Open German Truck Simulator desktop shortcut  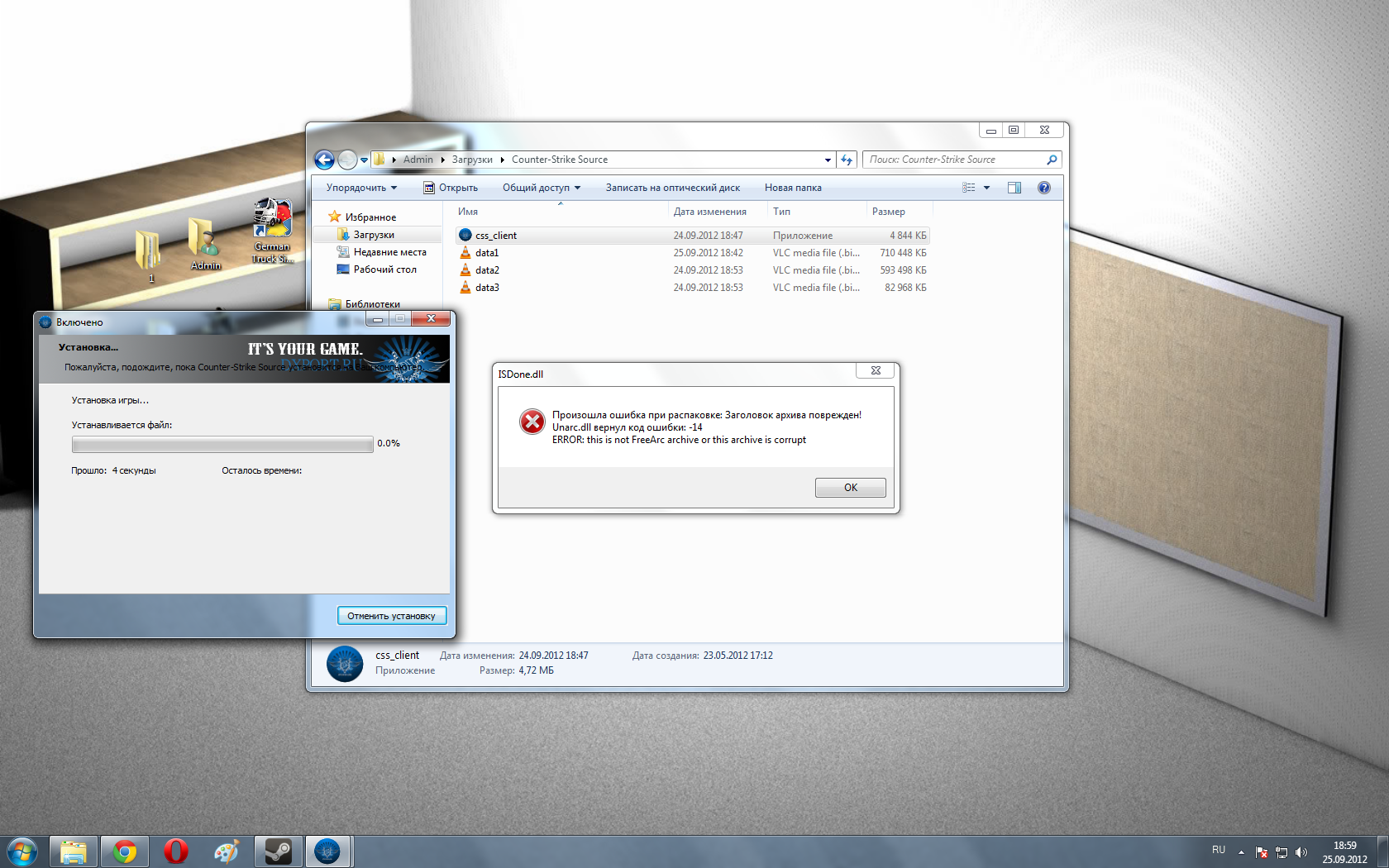pyautogui.click(x=272, y=230)
